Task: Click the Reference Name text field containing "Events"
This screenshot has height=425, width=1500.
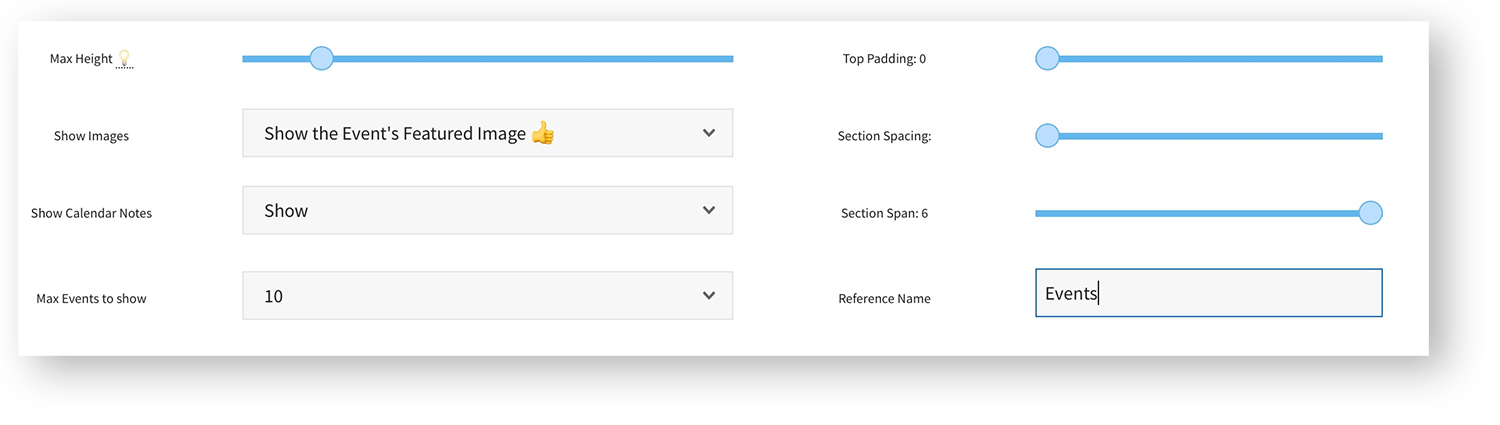Action: coord(1208,293)
